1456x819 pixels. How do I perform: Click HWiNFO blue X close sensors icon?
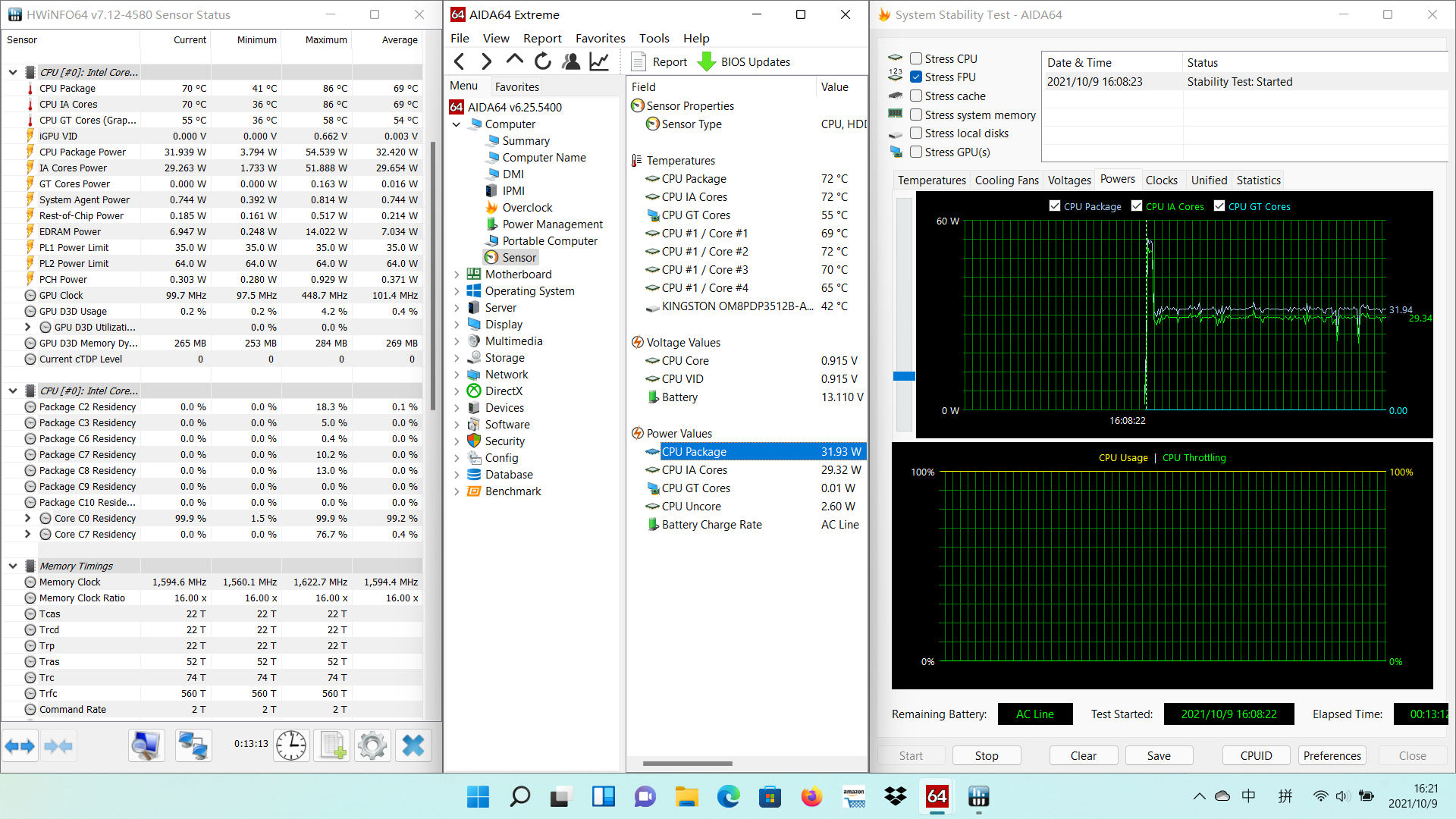(413, 746)
